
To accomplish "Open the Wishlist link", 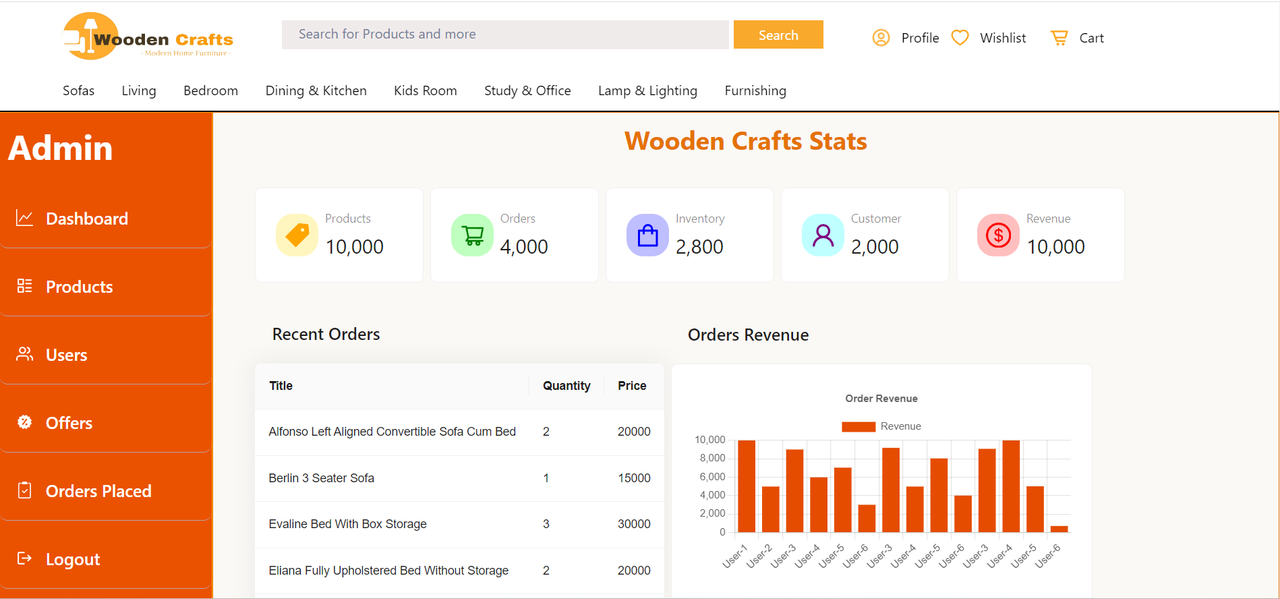I will pyautogui.click(x=1003, y=38).
